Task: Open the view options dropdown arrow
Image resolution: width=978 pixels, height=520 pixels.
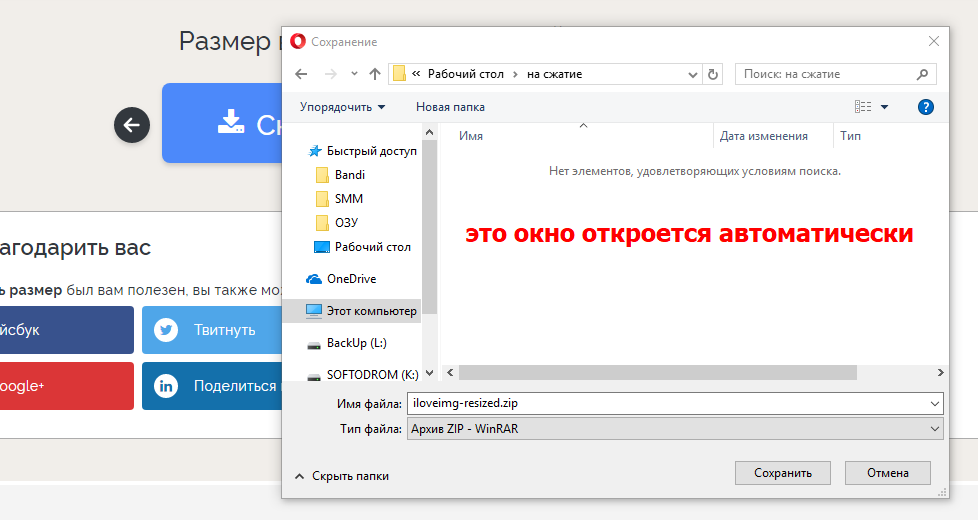Action: (885, 107)
